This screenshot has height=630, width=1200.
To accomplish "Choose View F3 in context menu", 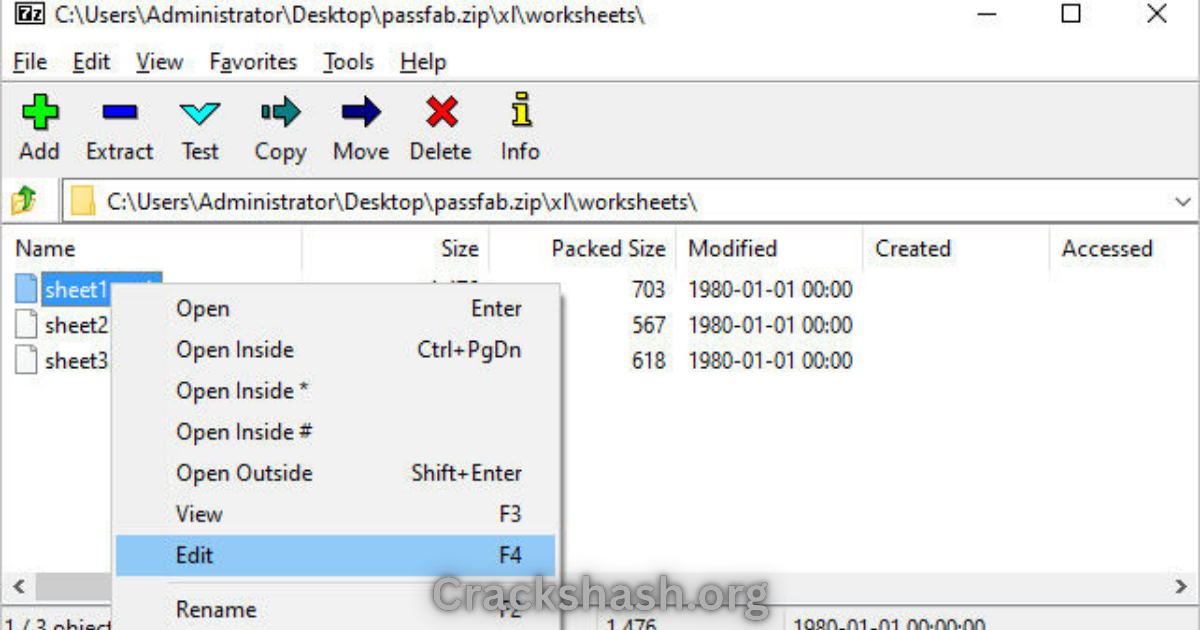I will (335, 514).
